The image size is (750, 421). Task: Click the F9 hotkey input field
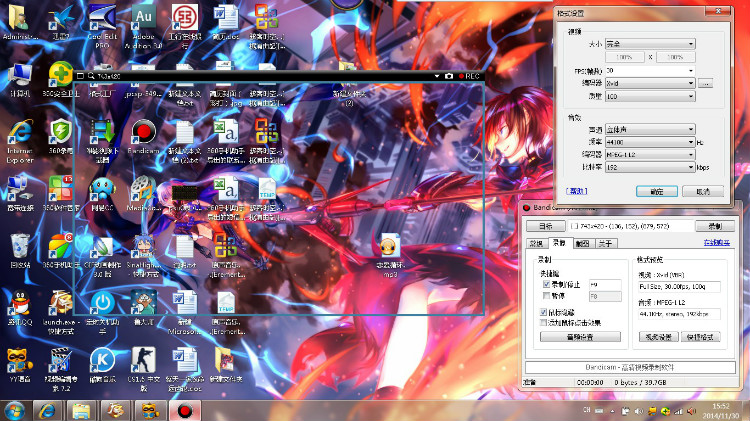point(605,284)
